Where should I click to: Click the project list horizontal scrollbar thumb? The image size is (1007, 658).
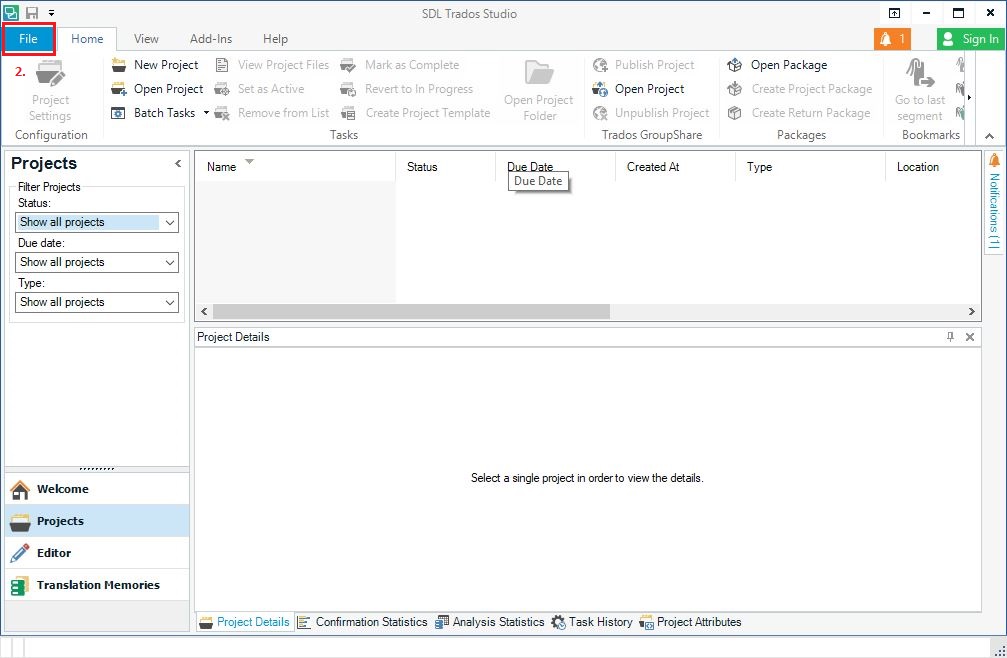pos(411,311)
